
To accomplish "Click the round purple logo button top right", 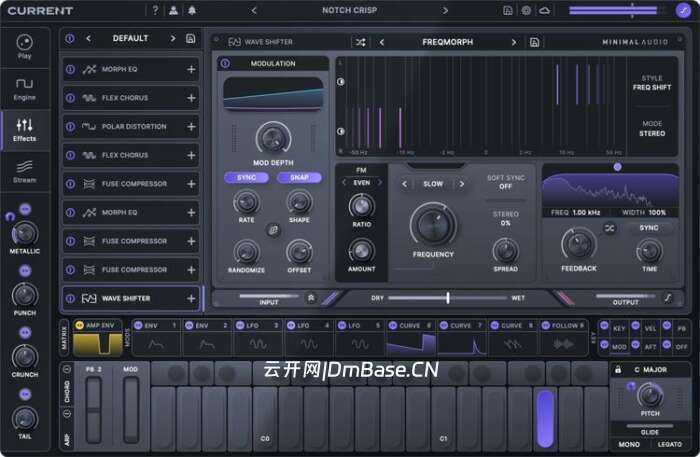I will point(683,10).
